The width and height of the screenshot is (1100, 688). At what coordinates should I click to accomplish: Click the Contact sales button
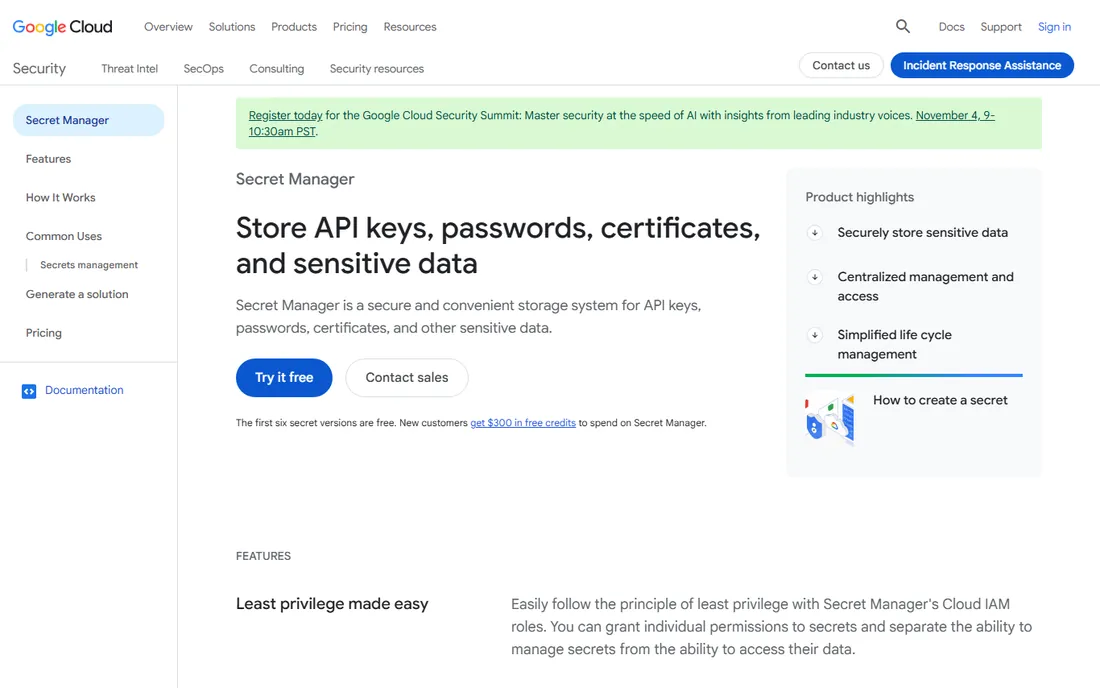pyautogui.click(x=407, y=377)
